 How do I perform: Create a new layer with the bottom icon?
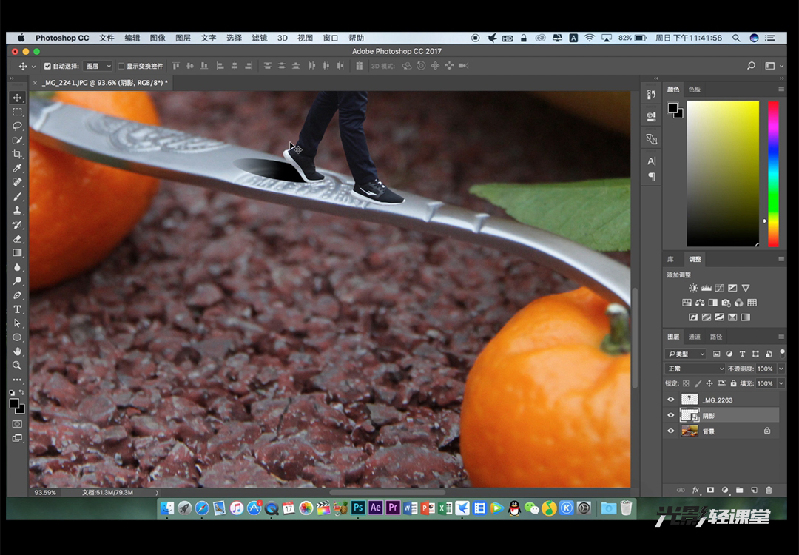(x=754, y=490)
